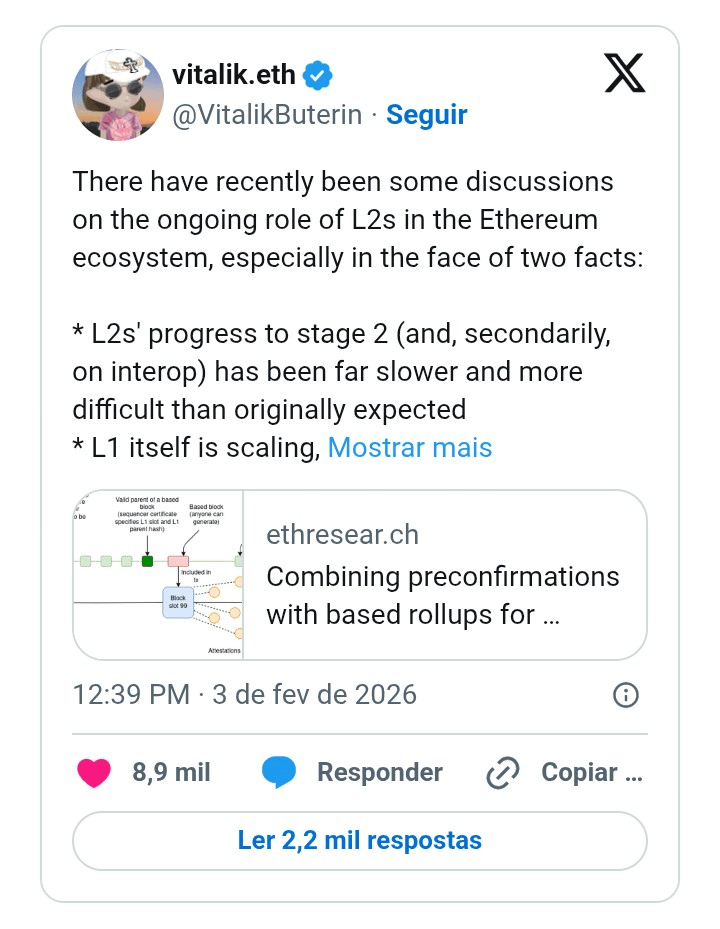Open the @VitalikButerin handle link
Image resolution: width=720 pixels, height=929 pixels.
(x=267, y=114)
